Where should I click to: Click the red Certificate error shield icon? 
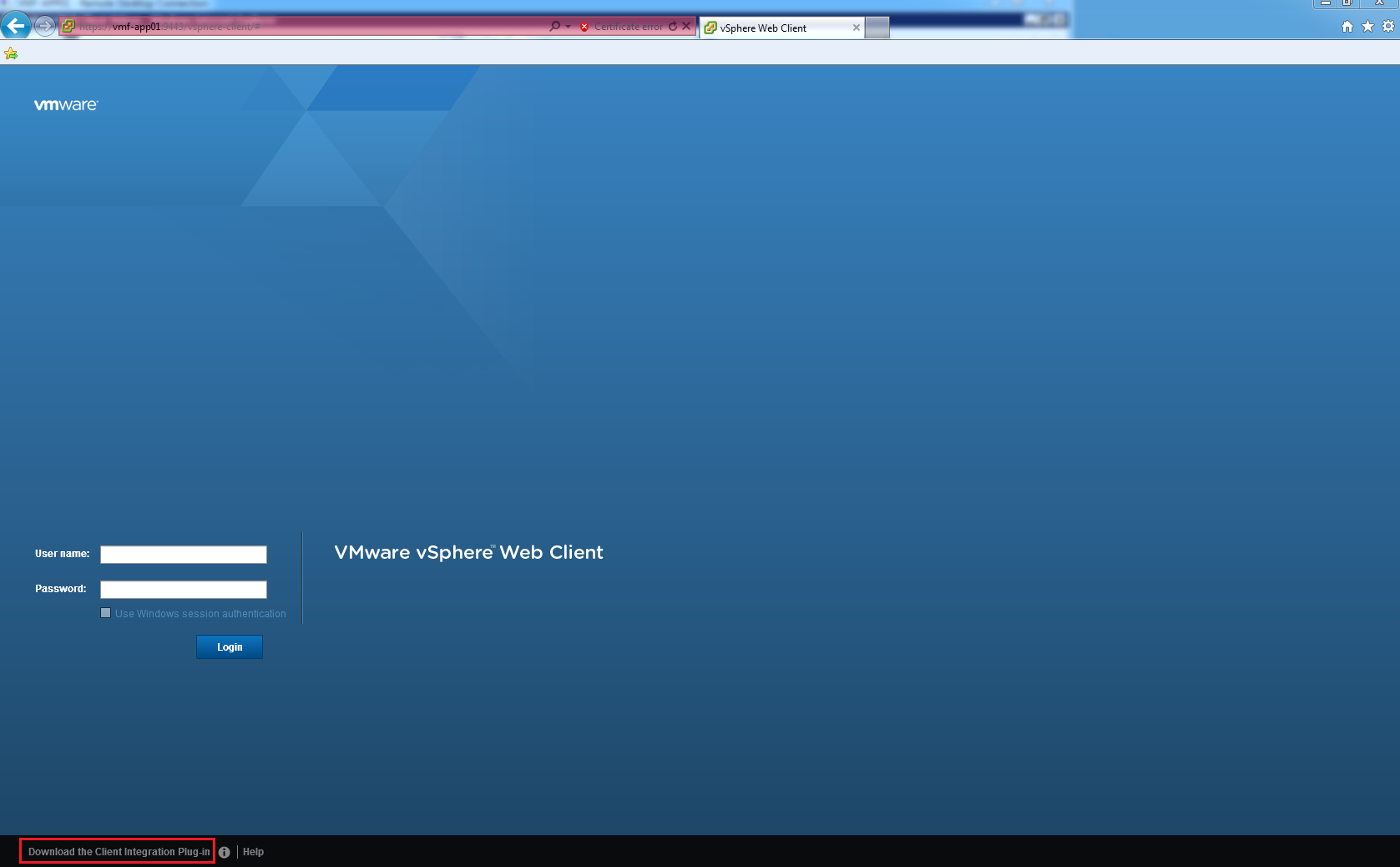point(584,27)
